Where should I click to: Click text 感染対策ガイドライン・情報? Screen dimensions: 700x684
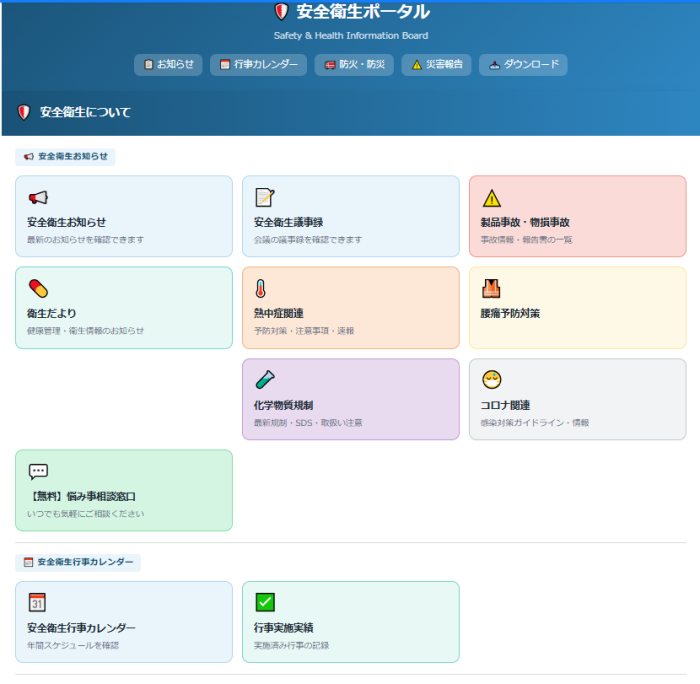pyautogui.click(x=535, y=423)
